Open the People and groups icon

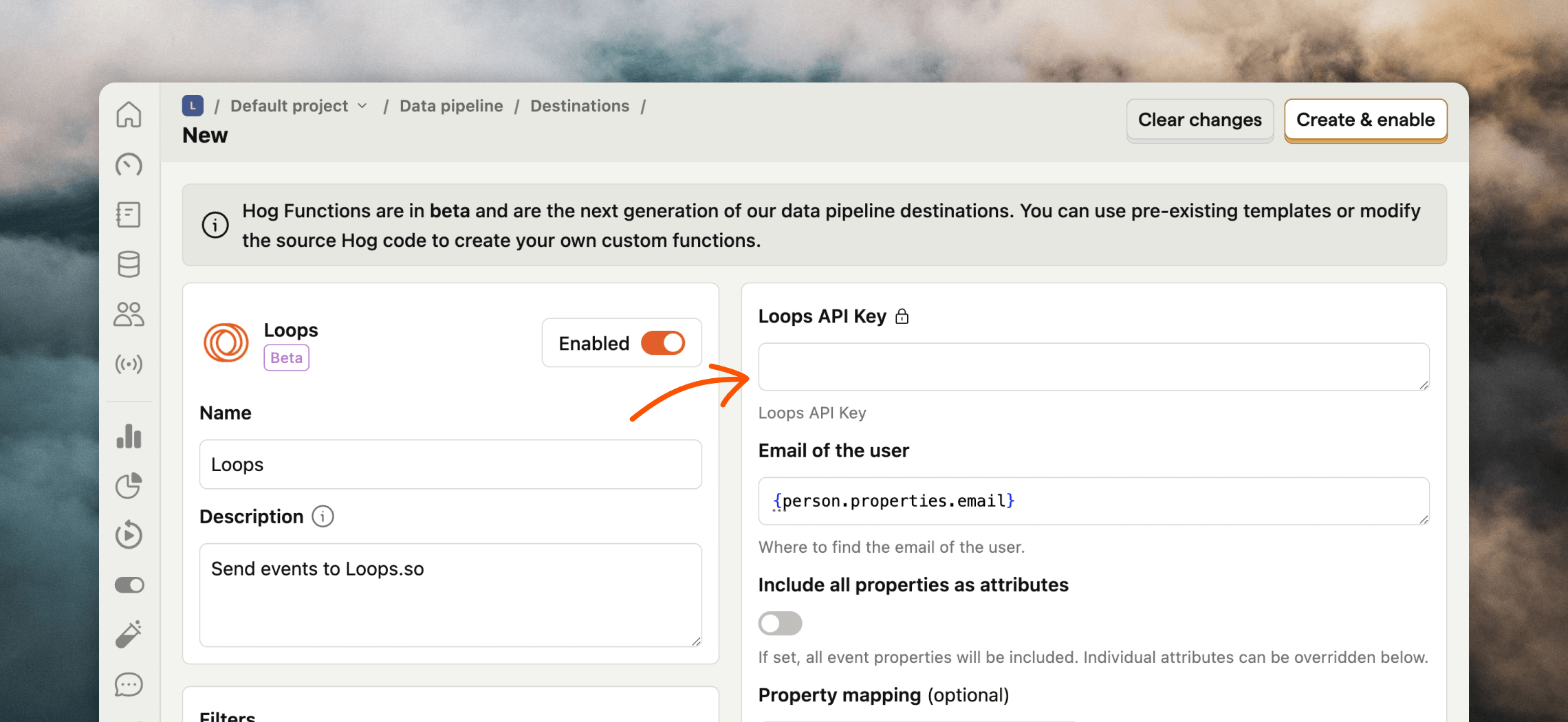coord(129,314)
